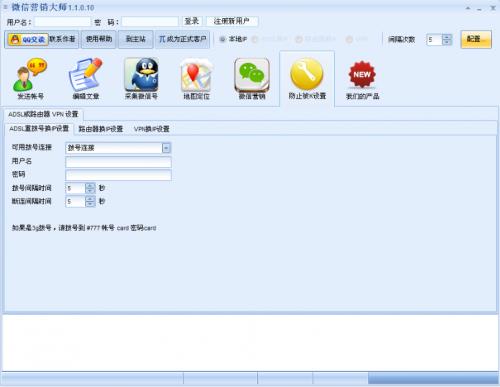500x387 pixels.
Task: Switch to the VPN换IP设置 tab
Action: [152, 129]
